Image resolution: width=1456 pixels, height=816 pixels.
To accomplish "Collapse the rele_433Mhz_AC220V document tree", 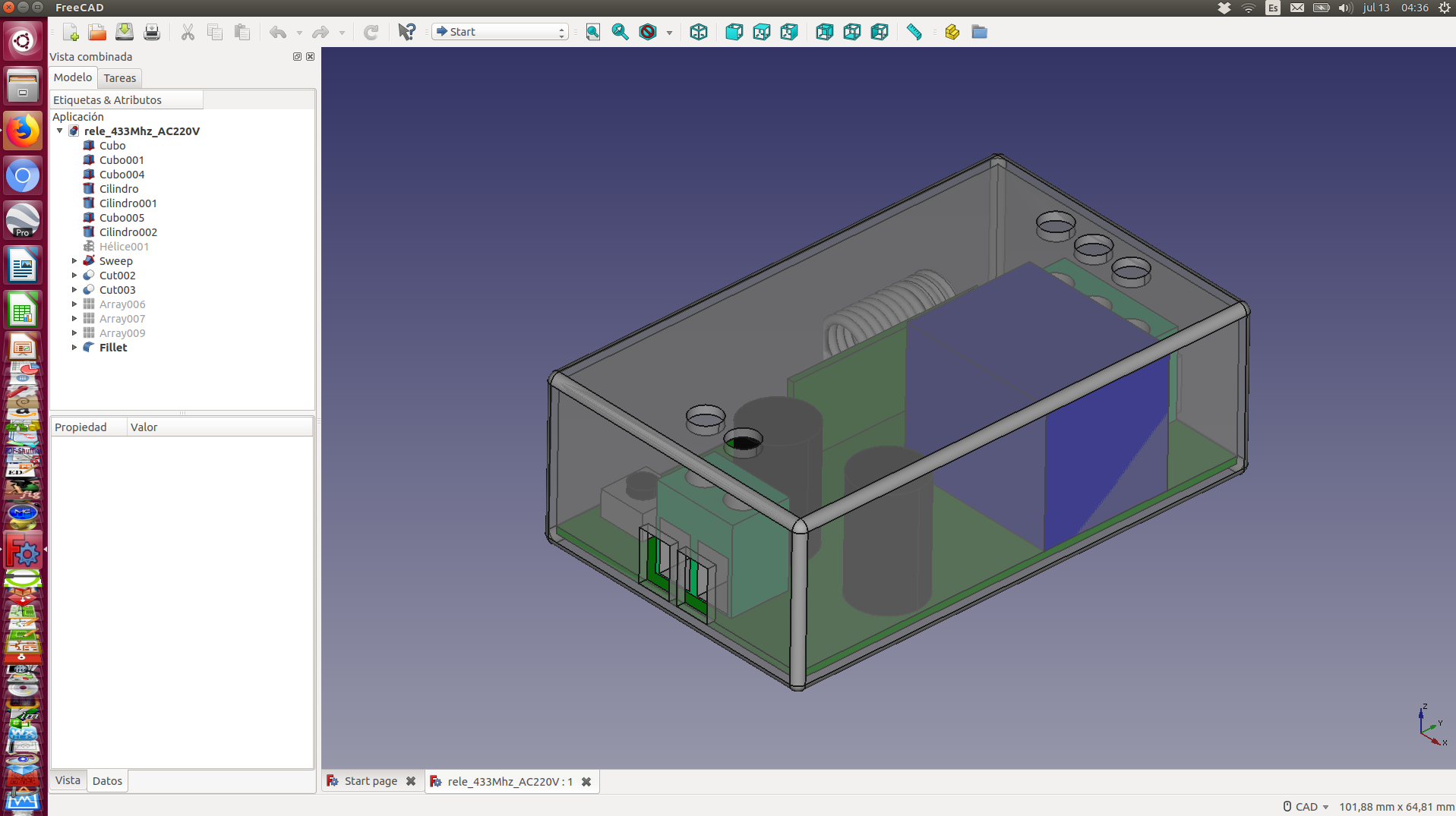I will click(x=60, y=131).
